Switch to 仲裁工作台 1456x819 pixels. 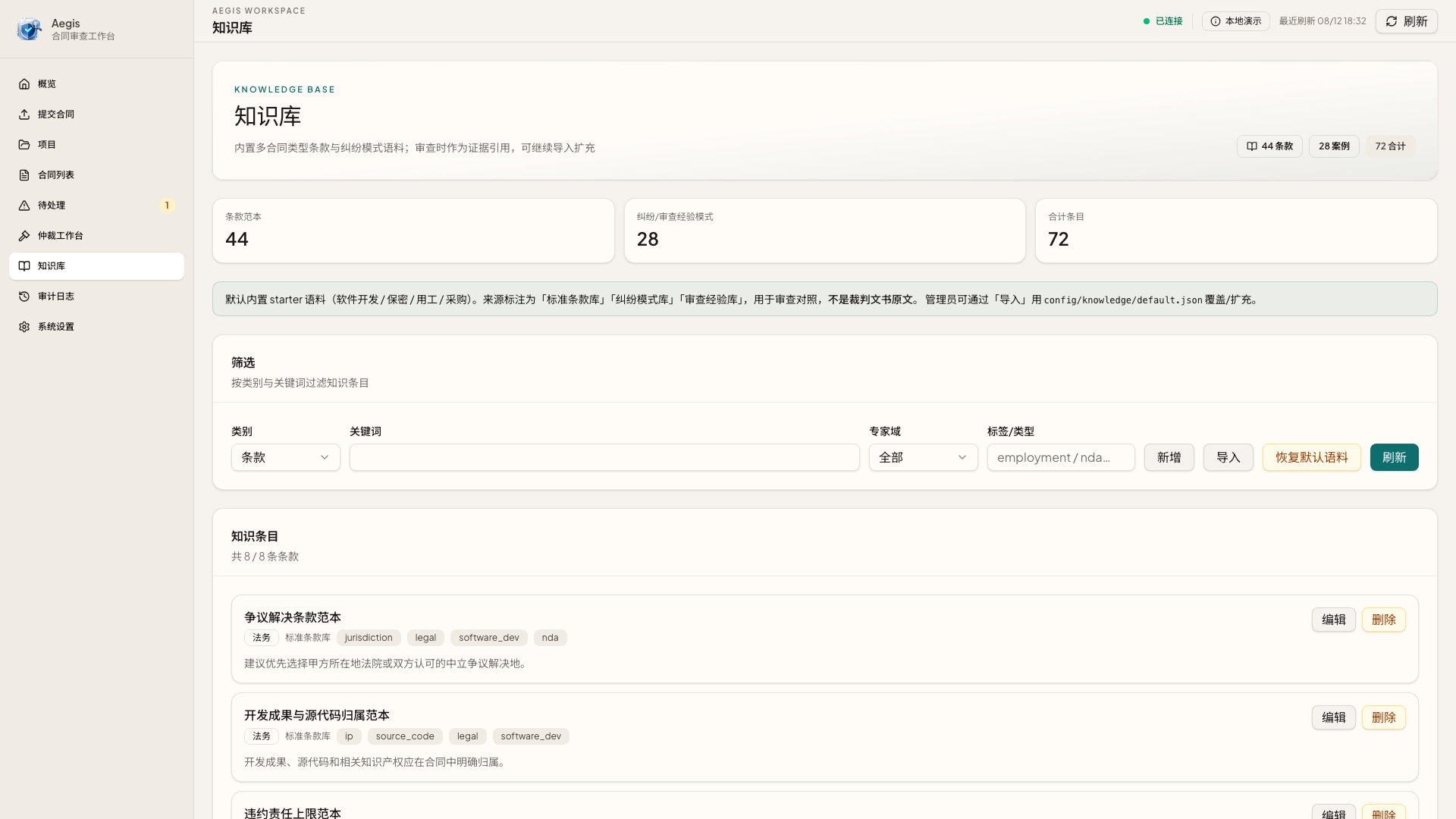tap(96, 236)
